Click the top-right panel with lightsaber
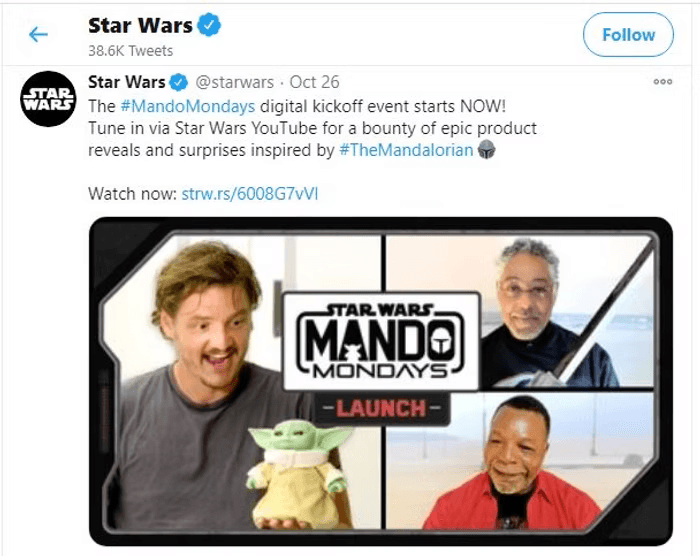Viewport: 700px width, 556px height. pos(520,311)
